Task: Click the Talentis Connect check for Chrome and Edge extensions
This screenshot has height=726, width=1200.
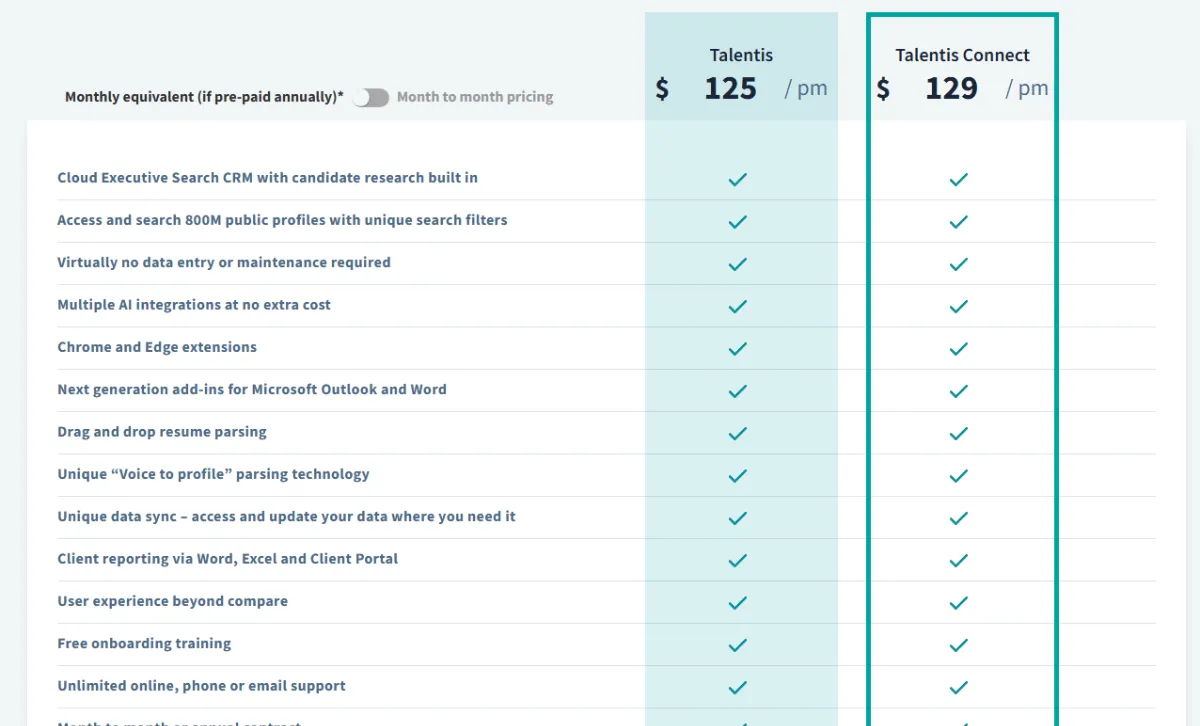Action: pyautogui.click(x=959, y=348)
